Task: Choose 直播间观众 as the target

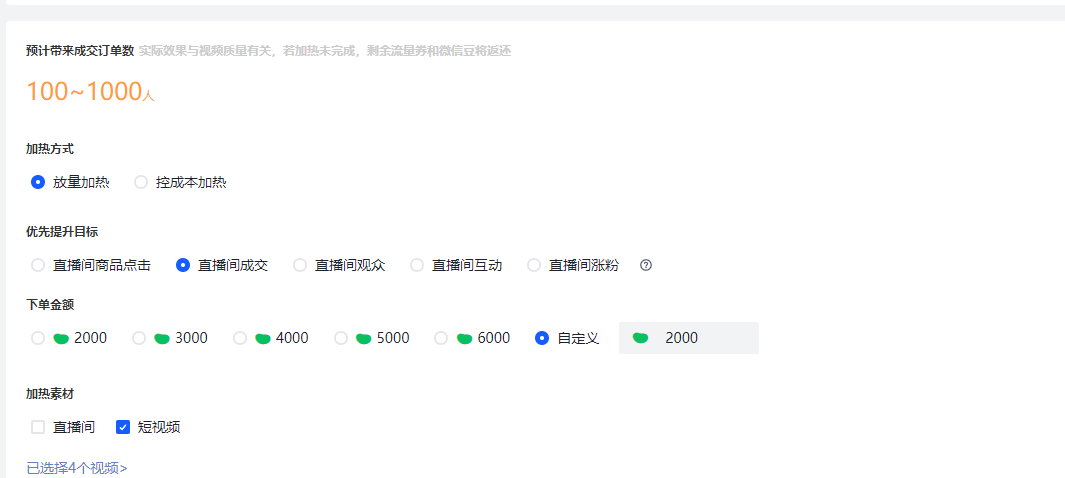Action: [300, 265]
